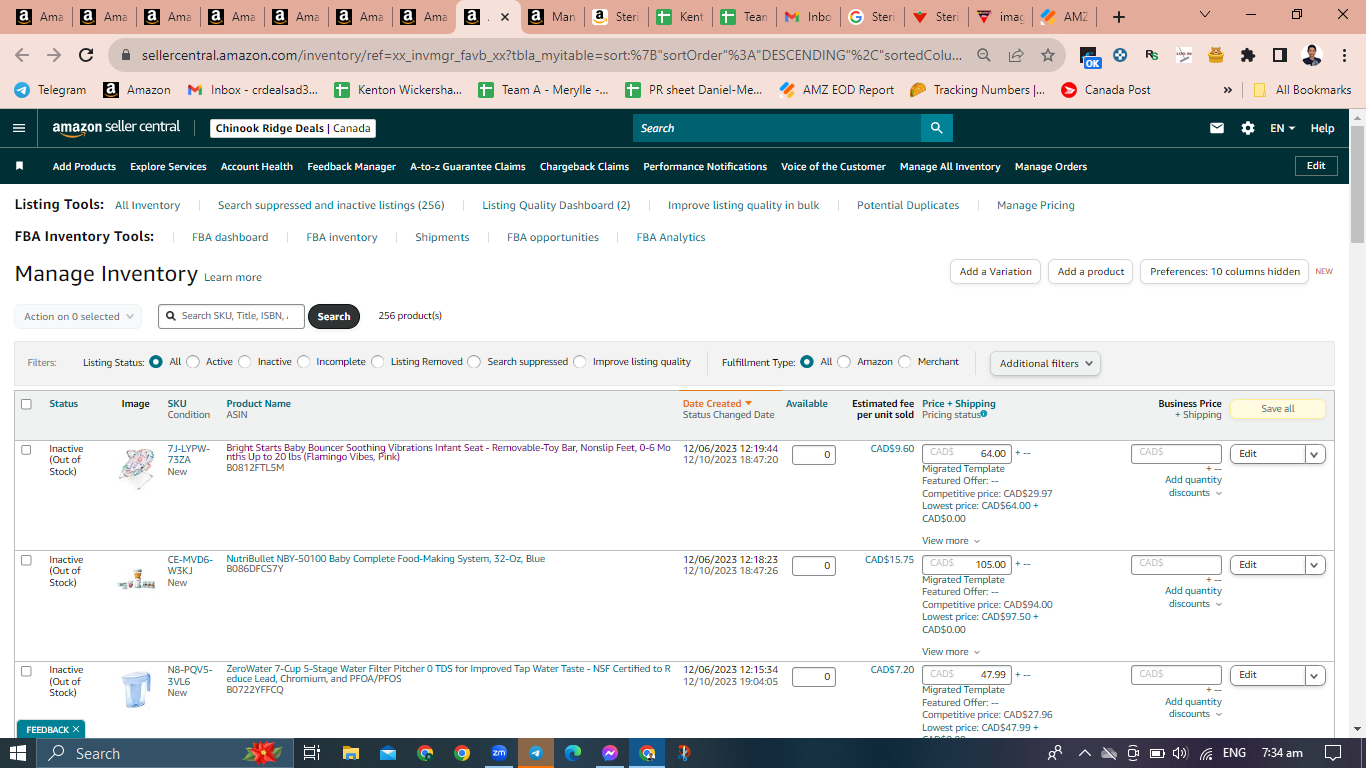Open Task View on the taskbar
The width and height of the screenshot is (1366, 768).
311,753
